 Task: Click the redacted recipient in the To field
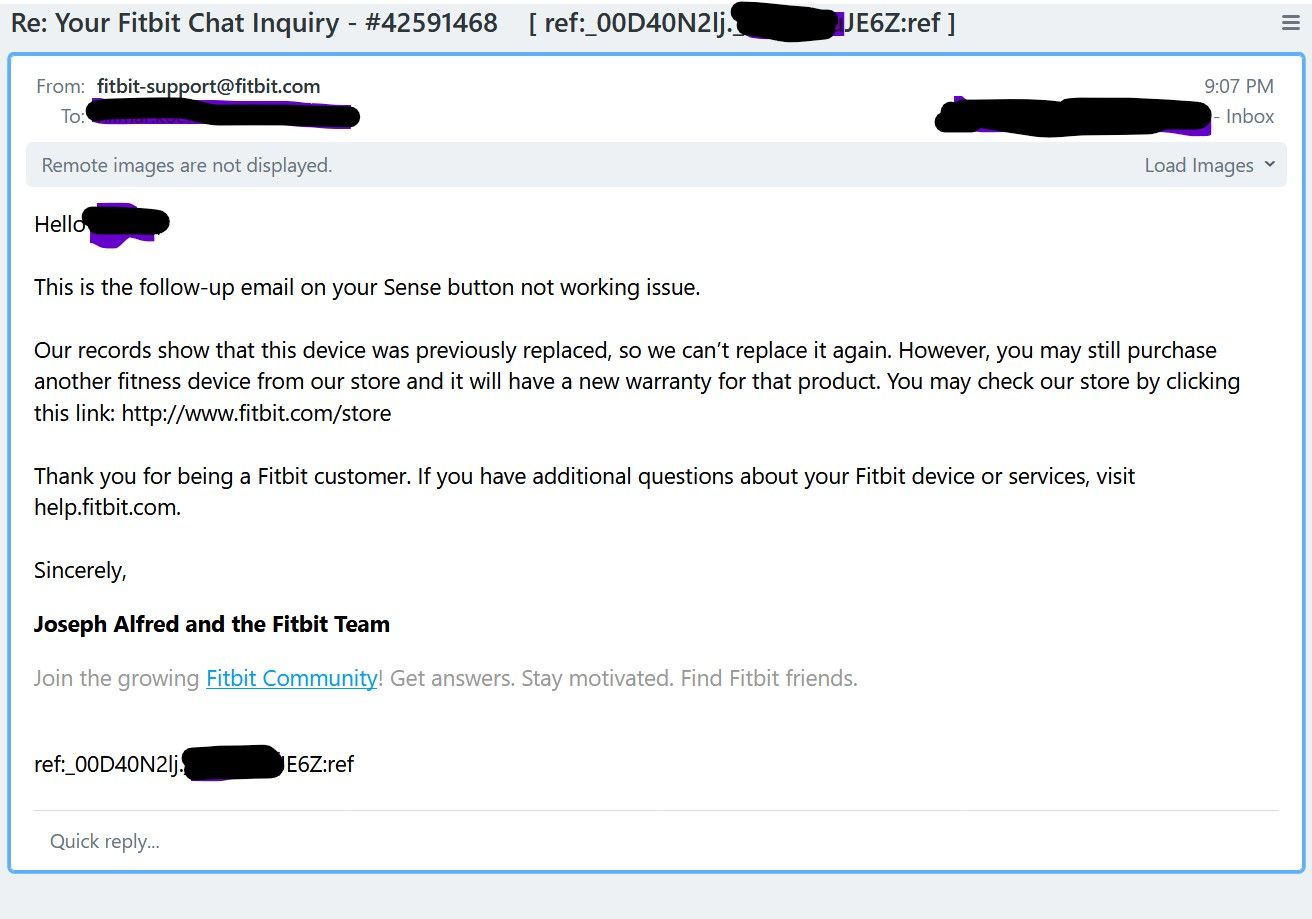[222, 116]
